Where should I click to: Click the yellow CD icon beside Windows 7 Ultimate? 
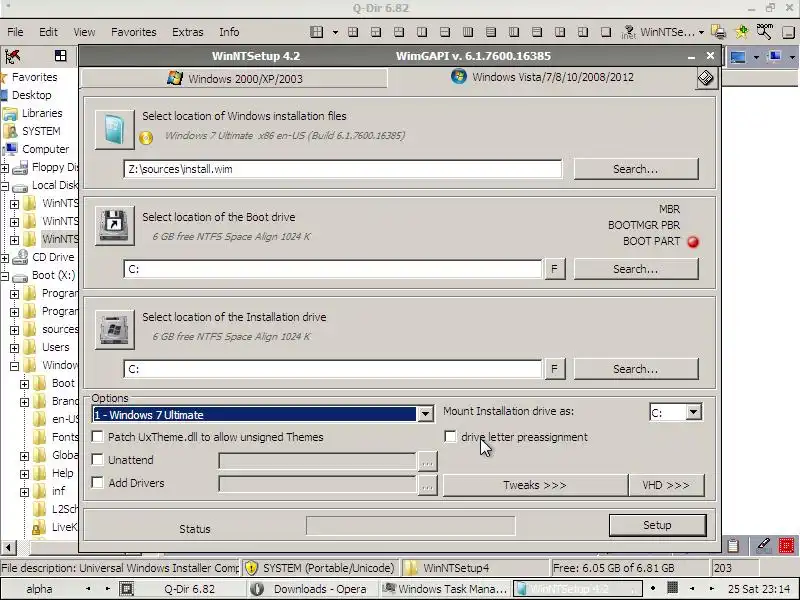pos(146,138)
